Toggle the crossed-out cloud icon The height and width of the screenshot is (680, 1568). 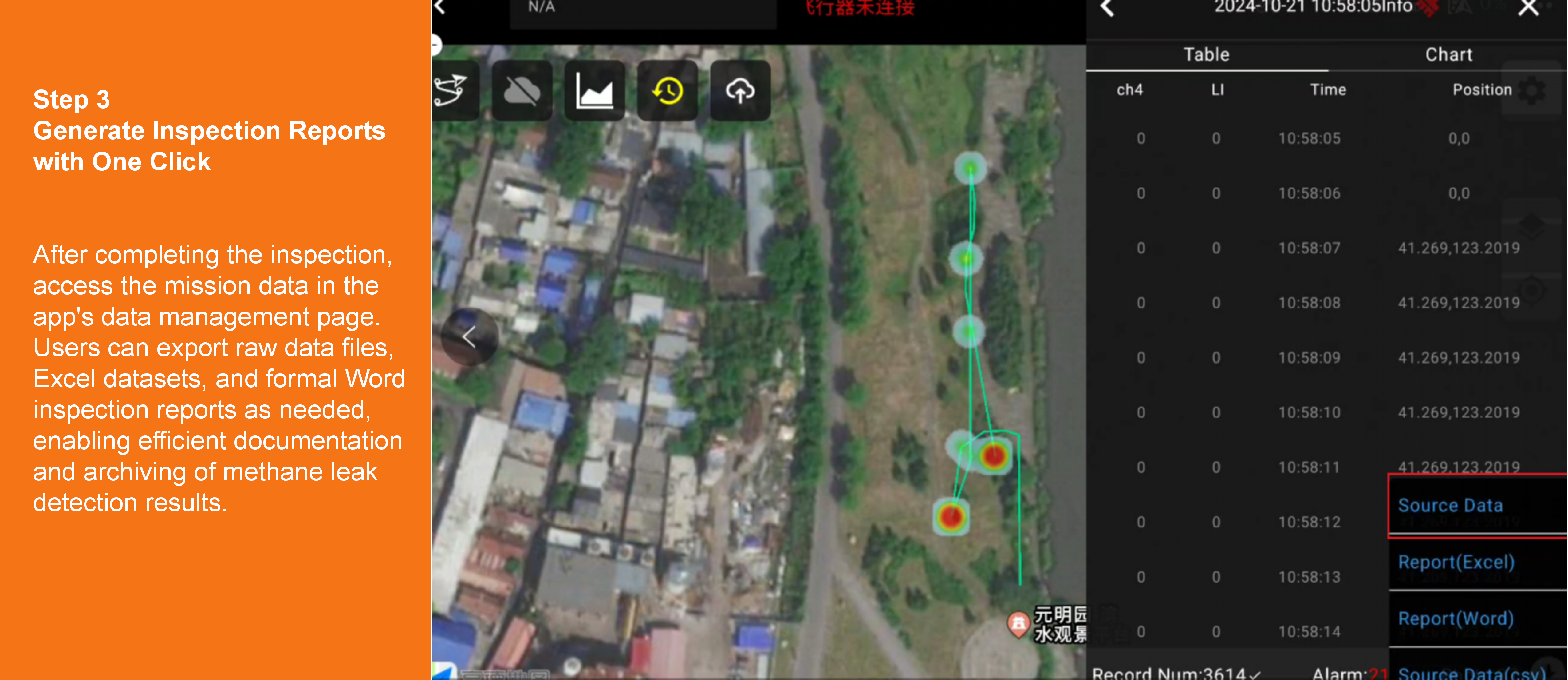[x=522, y=91]
